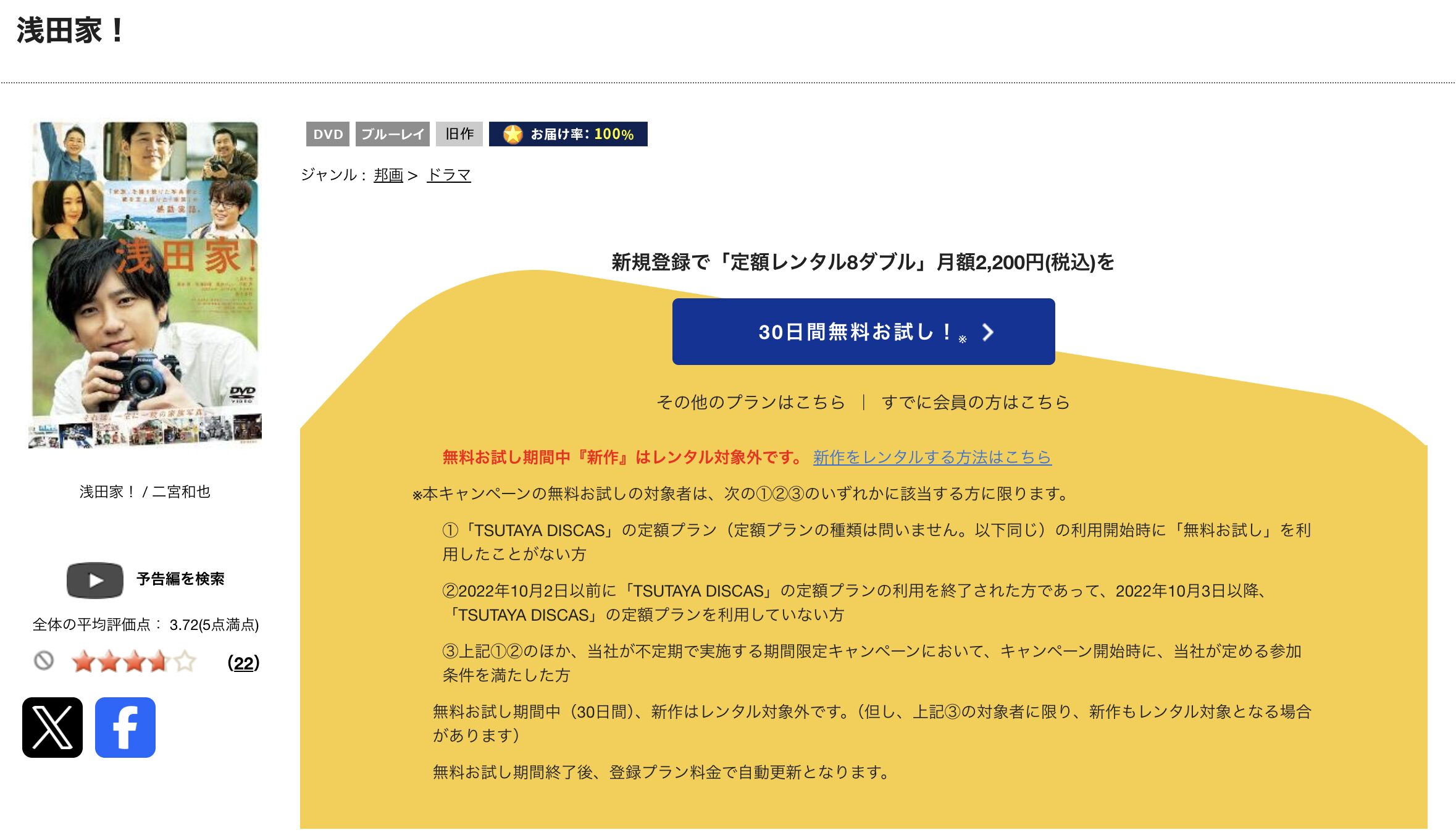1456x835 pixels.
Task: Open the 邦画 genre link
Action: pos(388,175)
